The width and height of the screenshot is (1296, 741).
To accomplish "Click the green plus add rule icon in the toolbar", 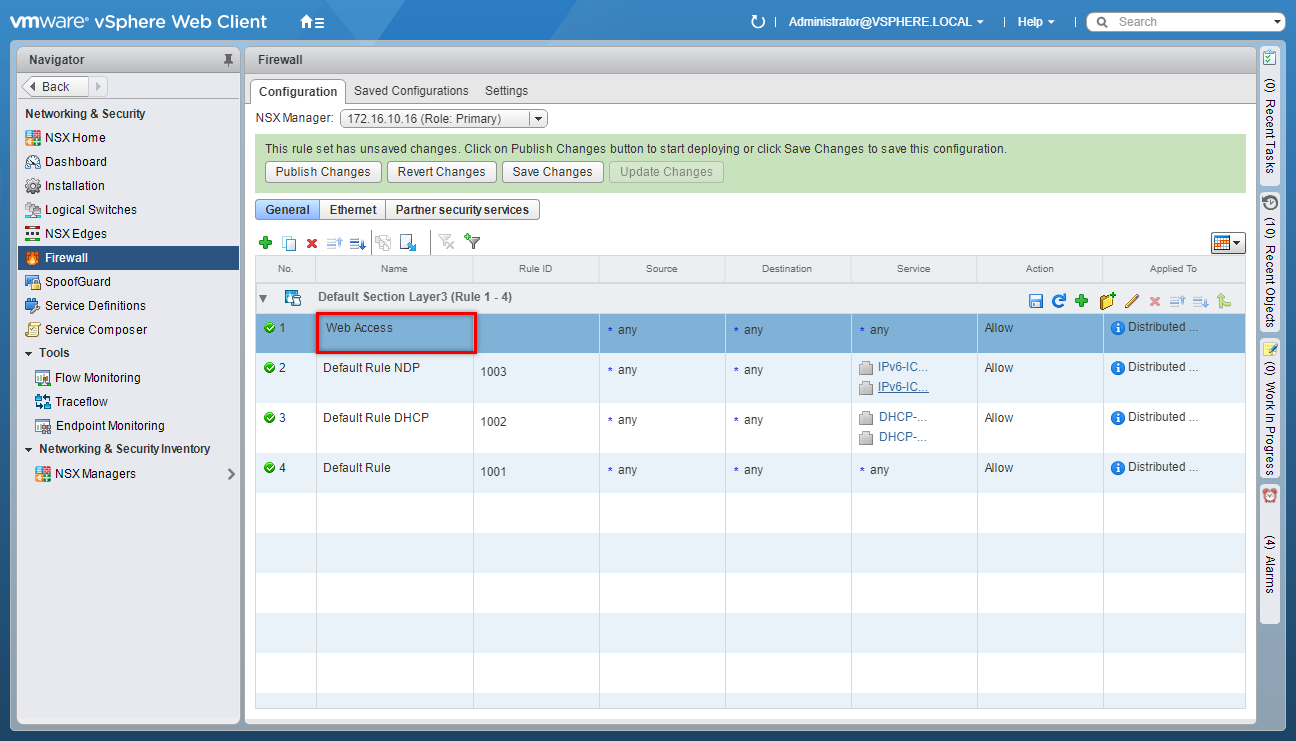I will (265, 243).
